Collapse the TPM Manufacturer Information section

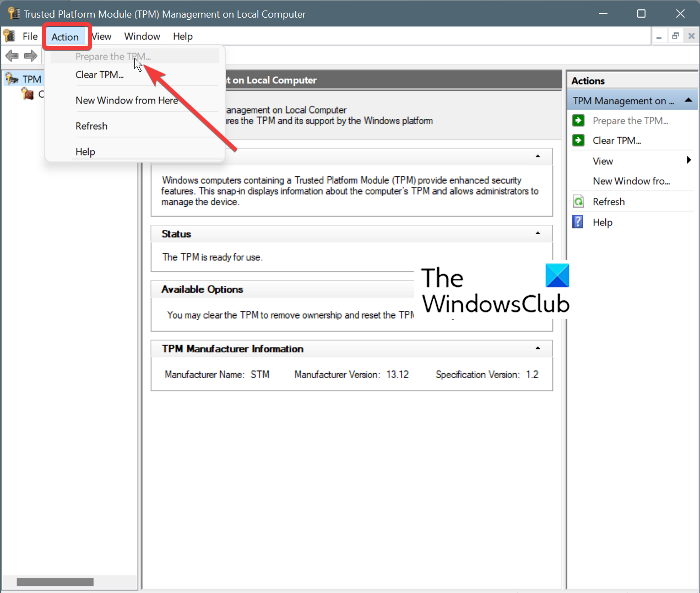pos(538,348)
